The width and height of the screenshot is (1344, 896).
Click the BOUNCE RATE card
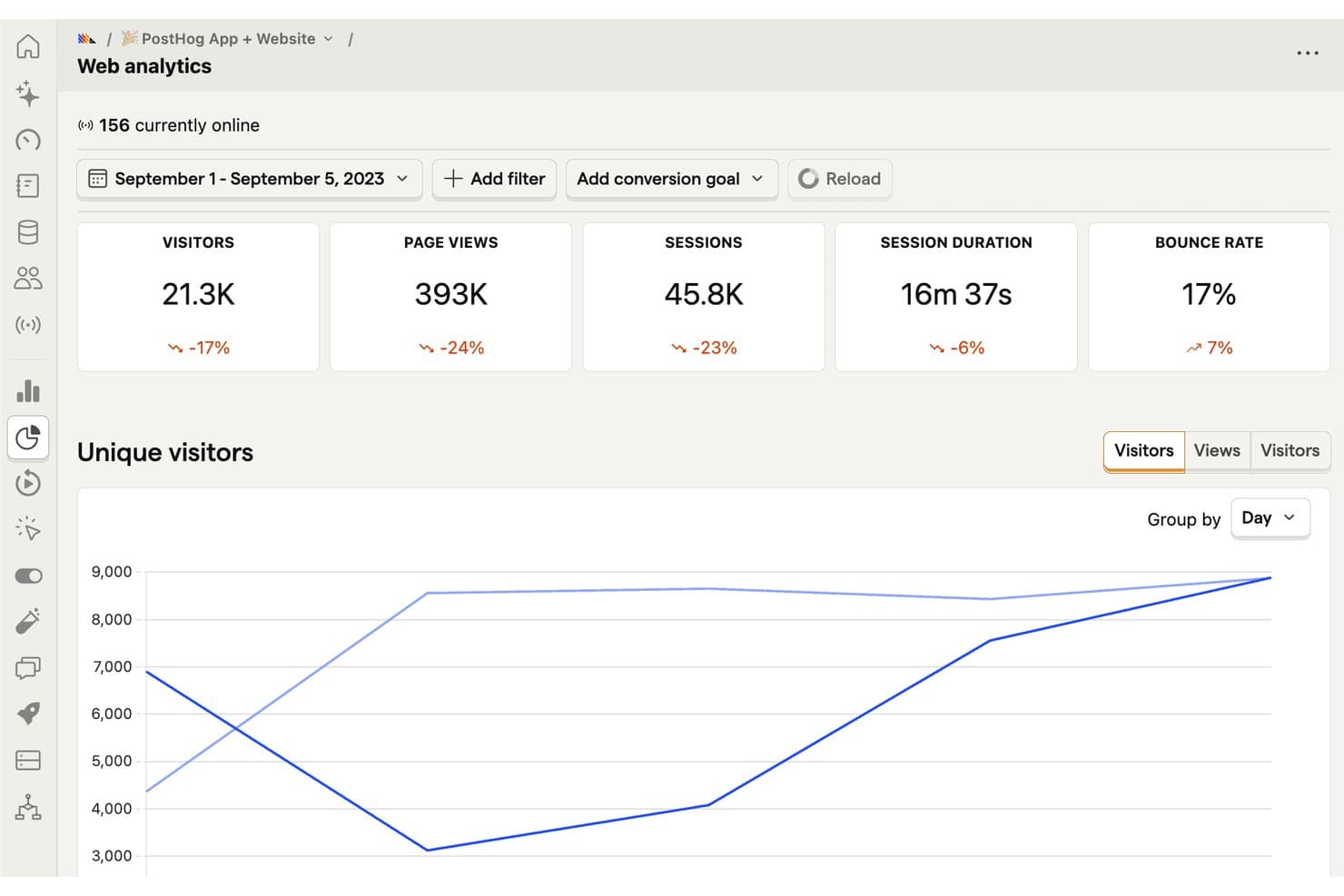[1210, 297]
